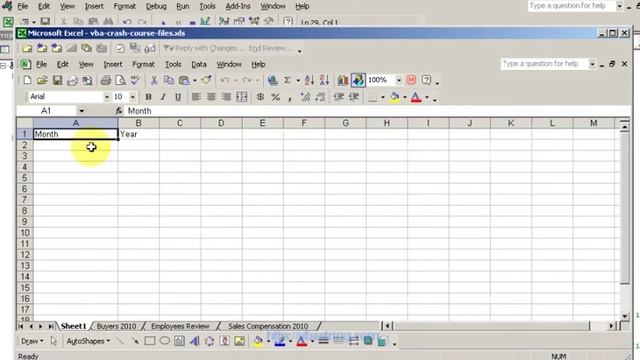The height and width of the screenshot is (360, 640).
Task: Open the AutoSum functions dropdown arrow
Action: click(x=298, y=80)
